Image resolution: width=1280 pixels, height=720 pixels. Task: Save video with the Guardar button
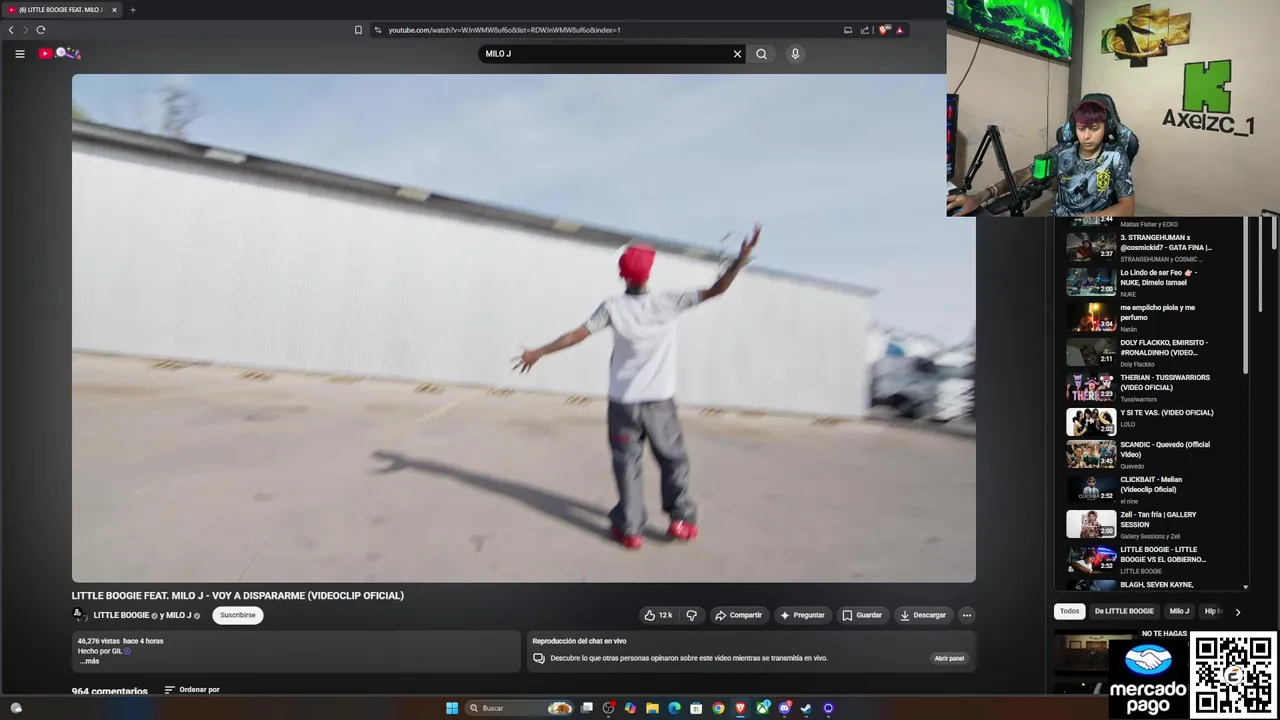[862, 615]
